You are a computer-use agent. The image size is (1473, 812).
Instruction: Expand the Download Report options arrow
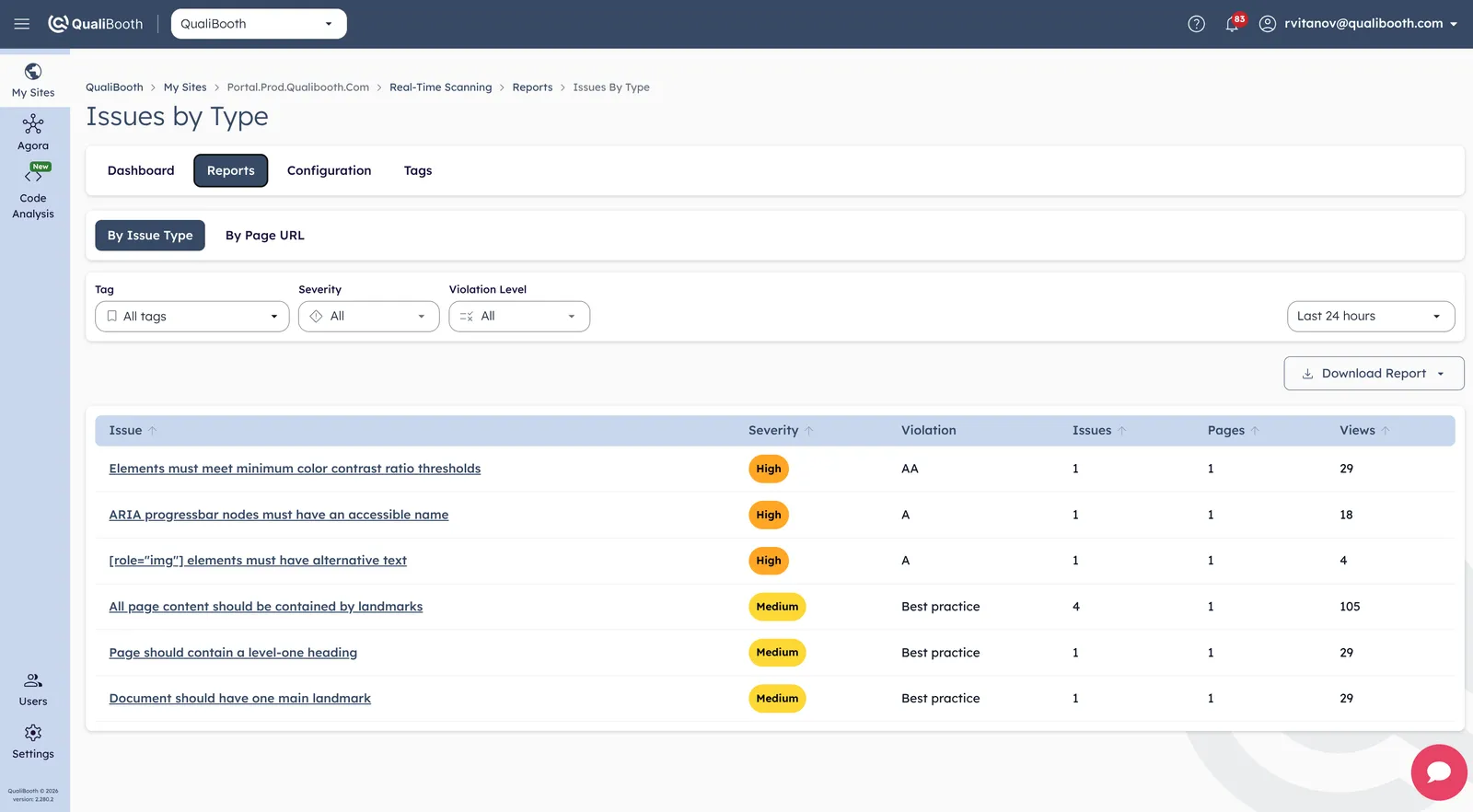[x=1441, y=374]
